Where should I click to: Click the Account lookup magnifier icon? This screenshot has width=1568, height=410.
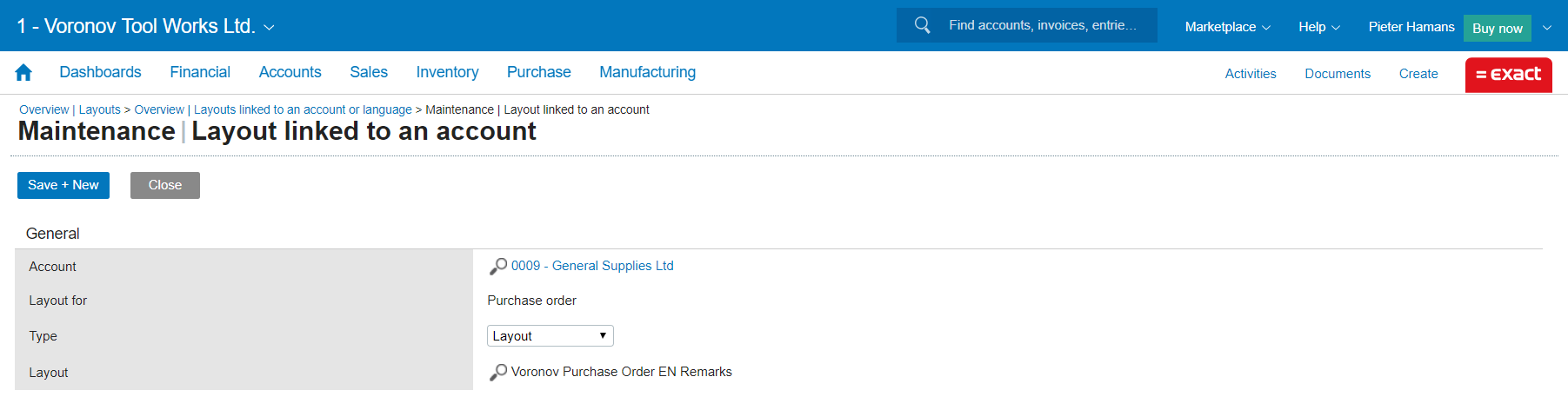pos(498,267)
